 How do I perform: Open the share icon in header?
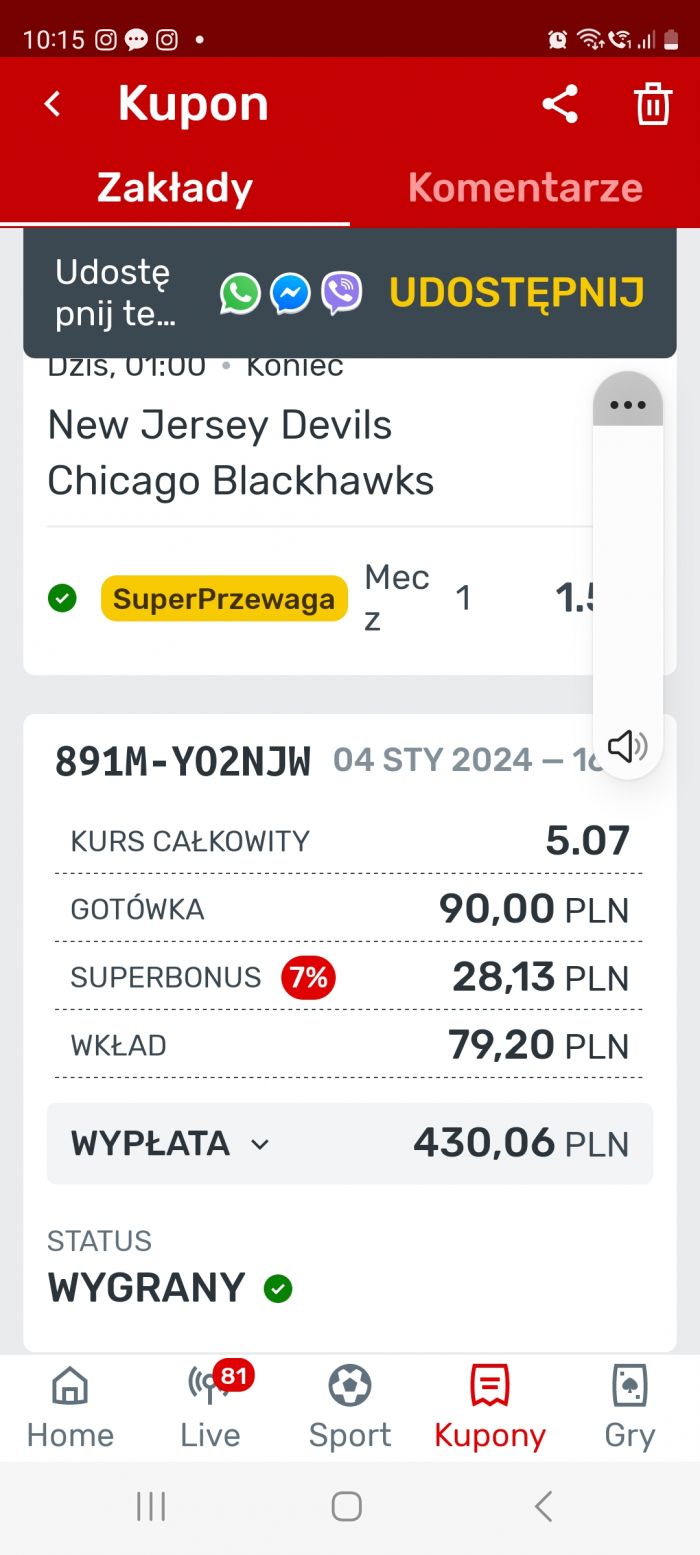point(560,104)
